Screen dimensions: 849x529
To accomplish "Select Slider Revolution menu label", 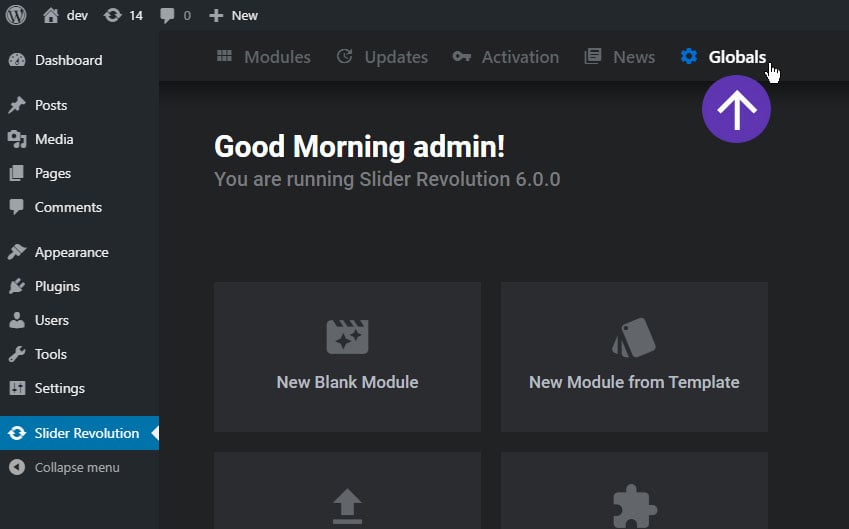I will pos(87,433).
